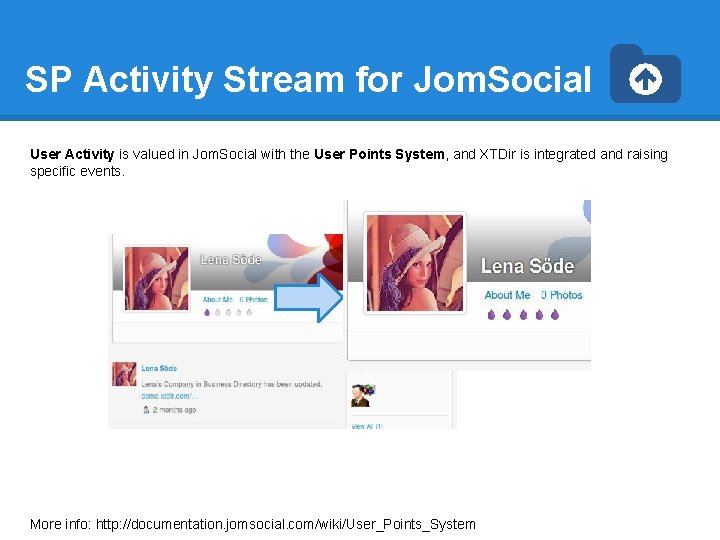Click the Lena Söde name on the smaller profile
Image resolution: width=720 pixels, height=540 pixels.
tap(231, 259)
